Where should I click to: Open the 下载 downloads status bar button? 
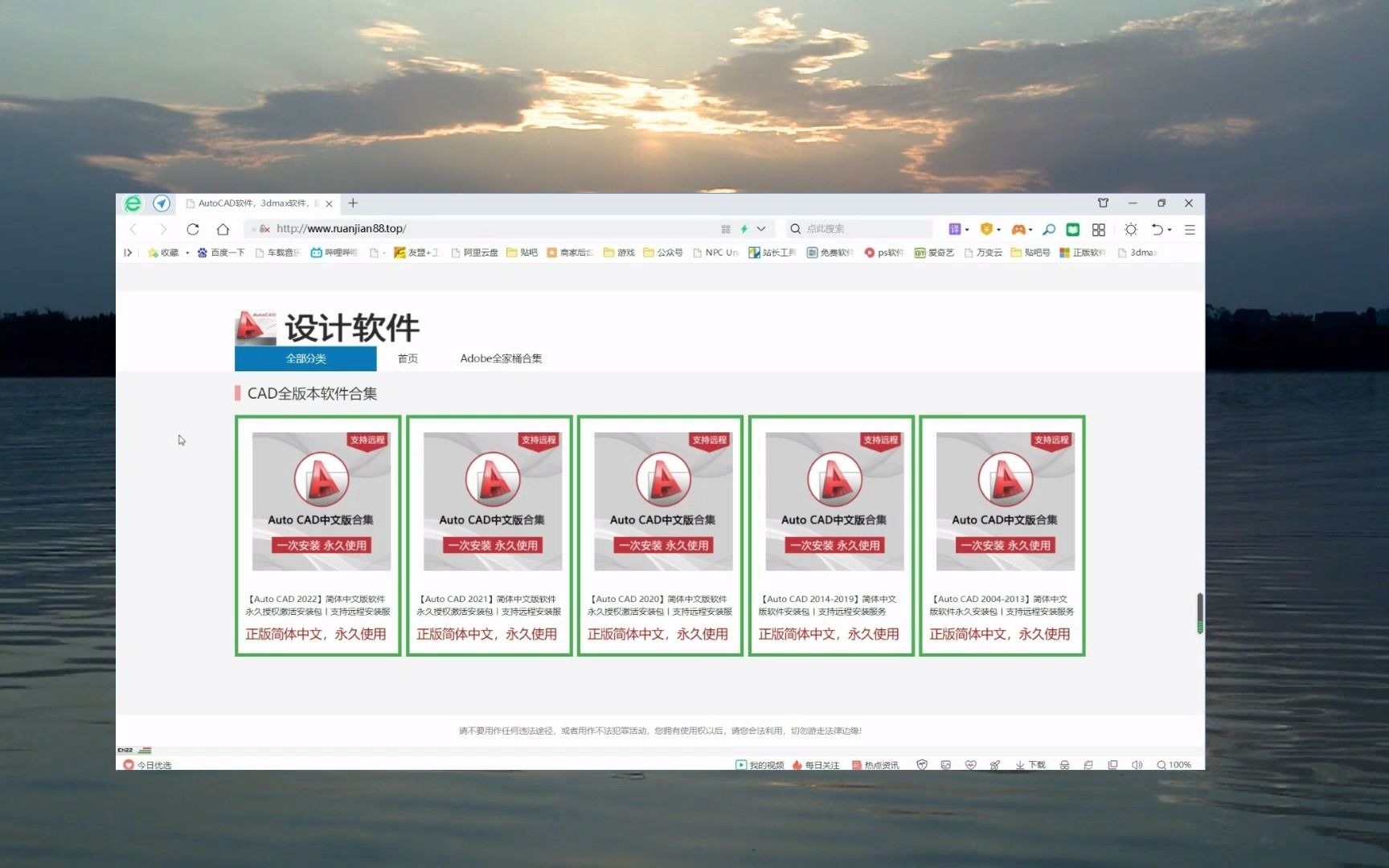pos(1030,764)
